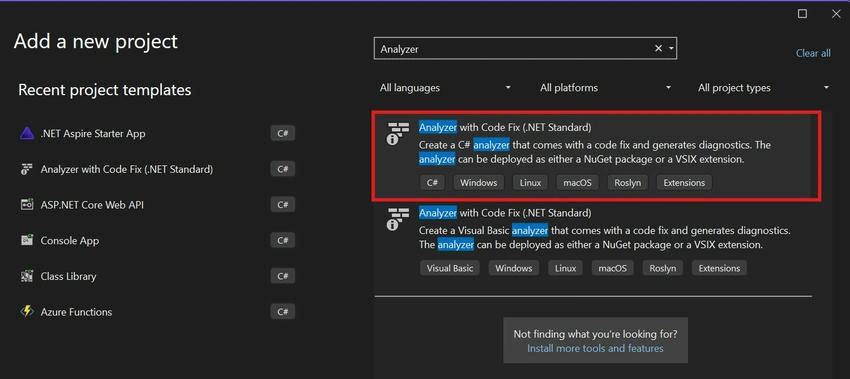Clear the search box with the X
Screen dimensions: 850x379
click(x=658, y=49)
